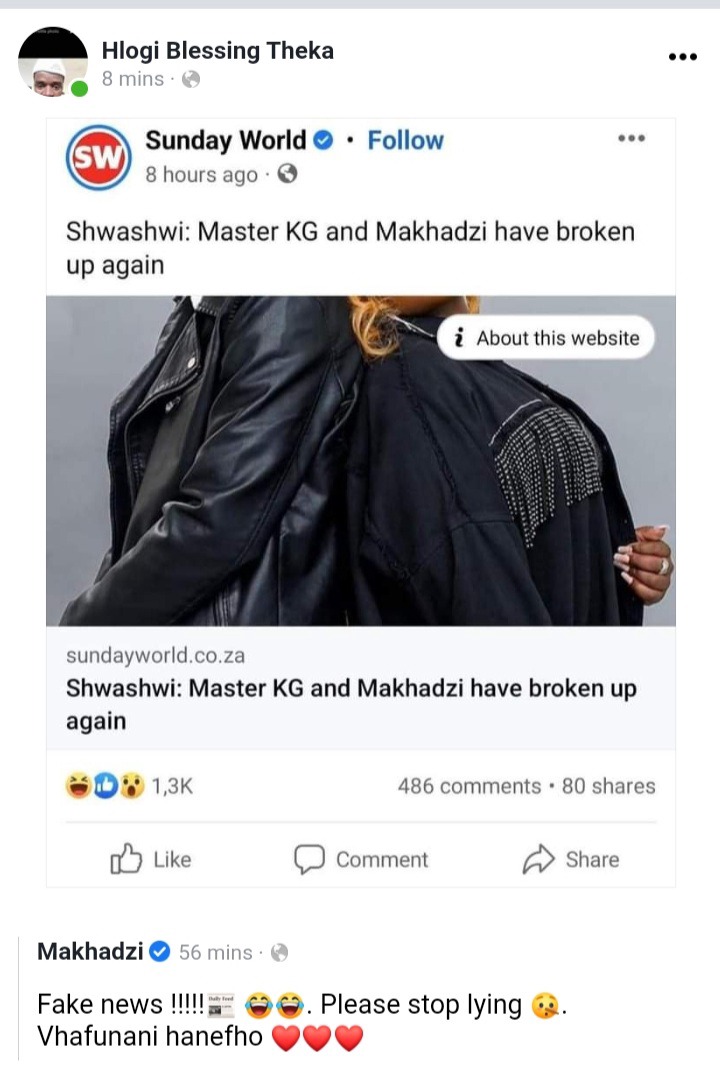The width and height of the screenshot is (720, 1067).
Task: Click Hlogi Blessing Theka's name
Action: pos(218,50)
